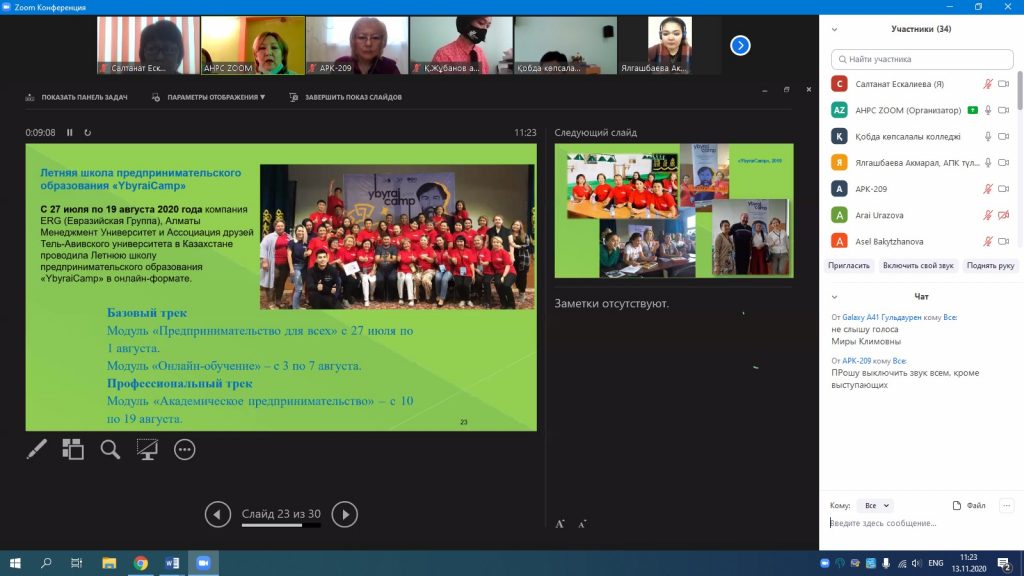This screenshot has height=576, width=1024.
Task: Collapse the Participants (Участники) panel chevron
Action: (x=835, y=29)
